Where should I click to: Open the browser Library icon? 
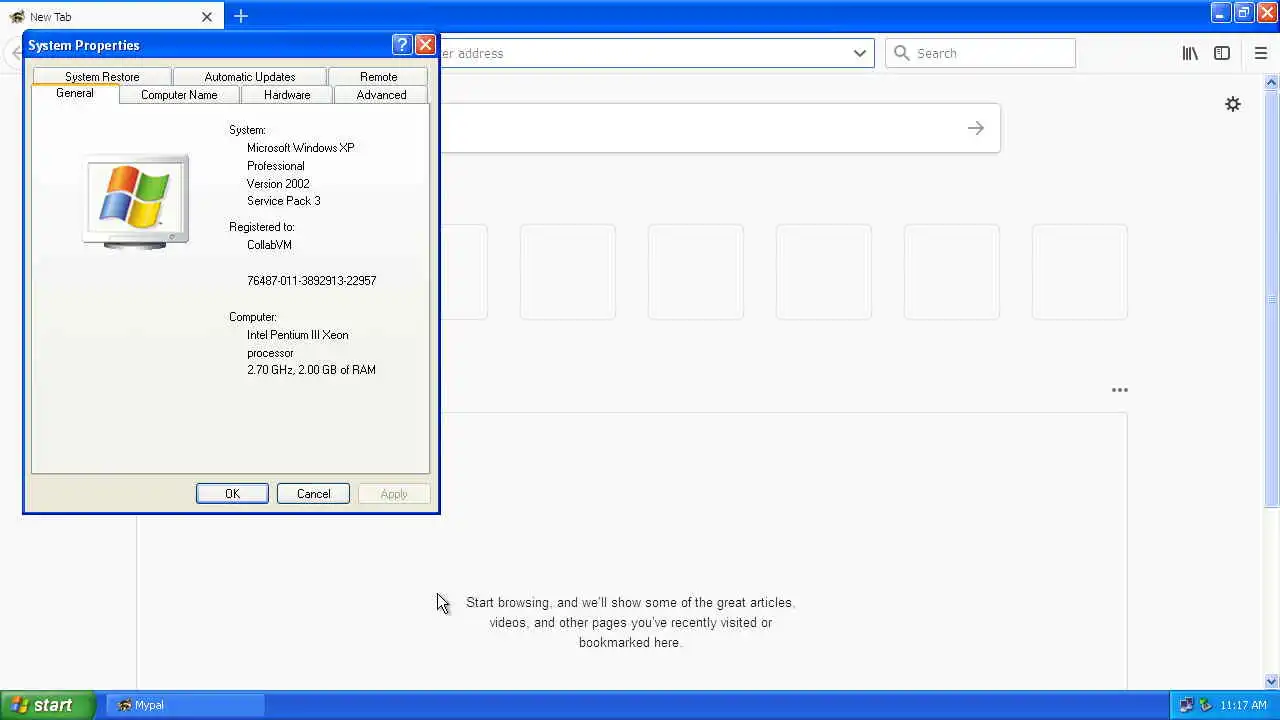(1190, 53)
